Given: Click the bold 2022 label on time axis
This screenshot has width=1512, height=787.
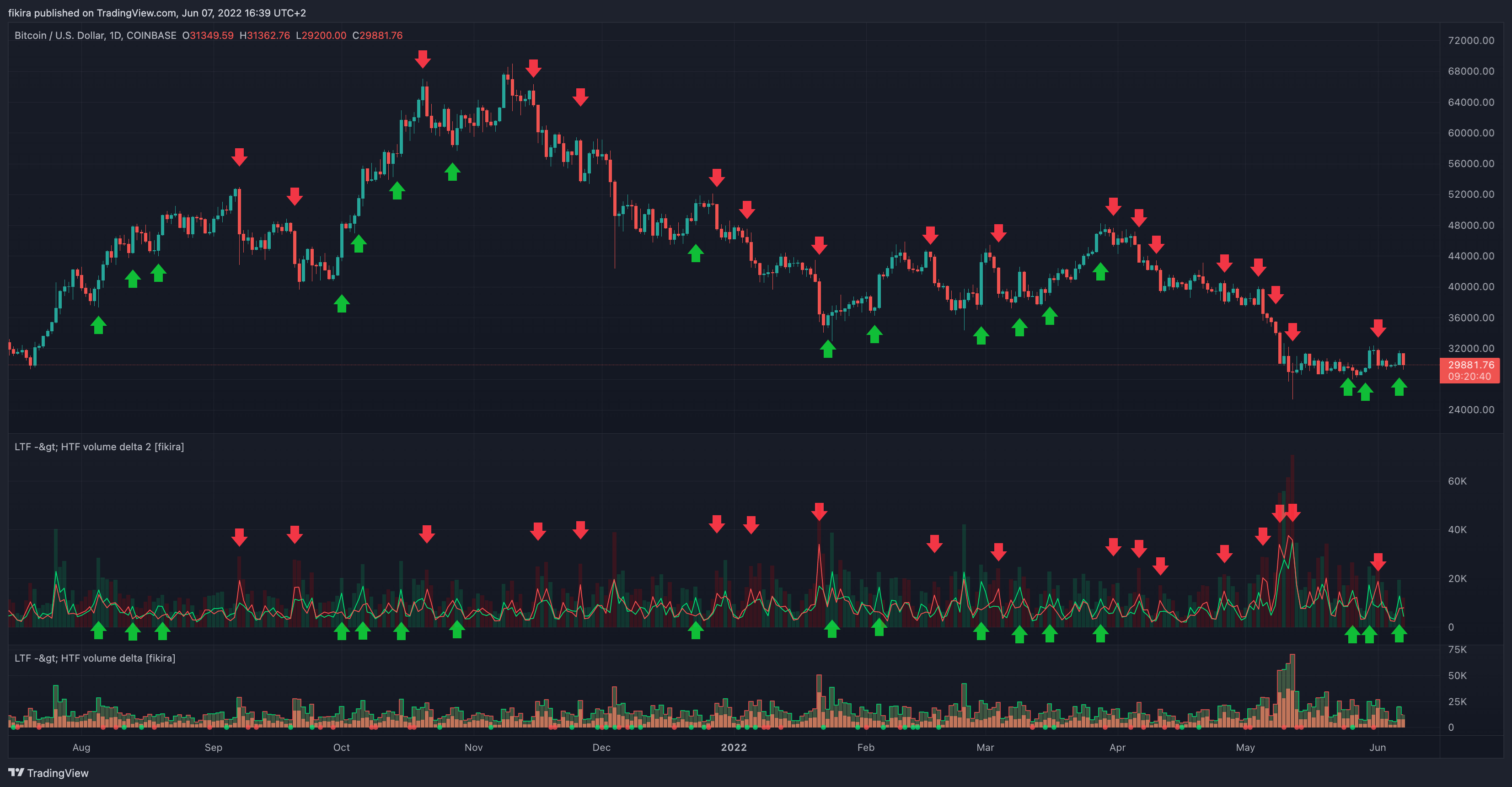Looking at the screenshot, I should coord(734,747).
